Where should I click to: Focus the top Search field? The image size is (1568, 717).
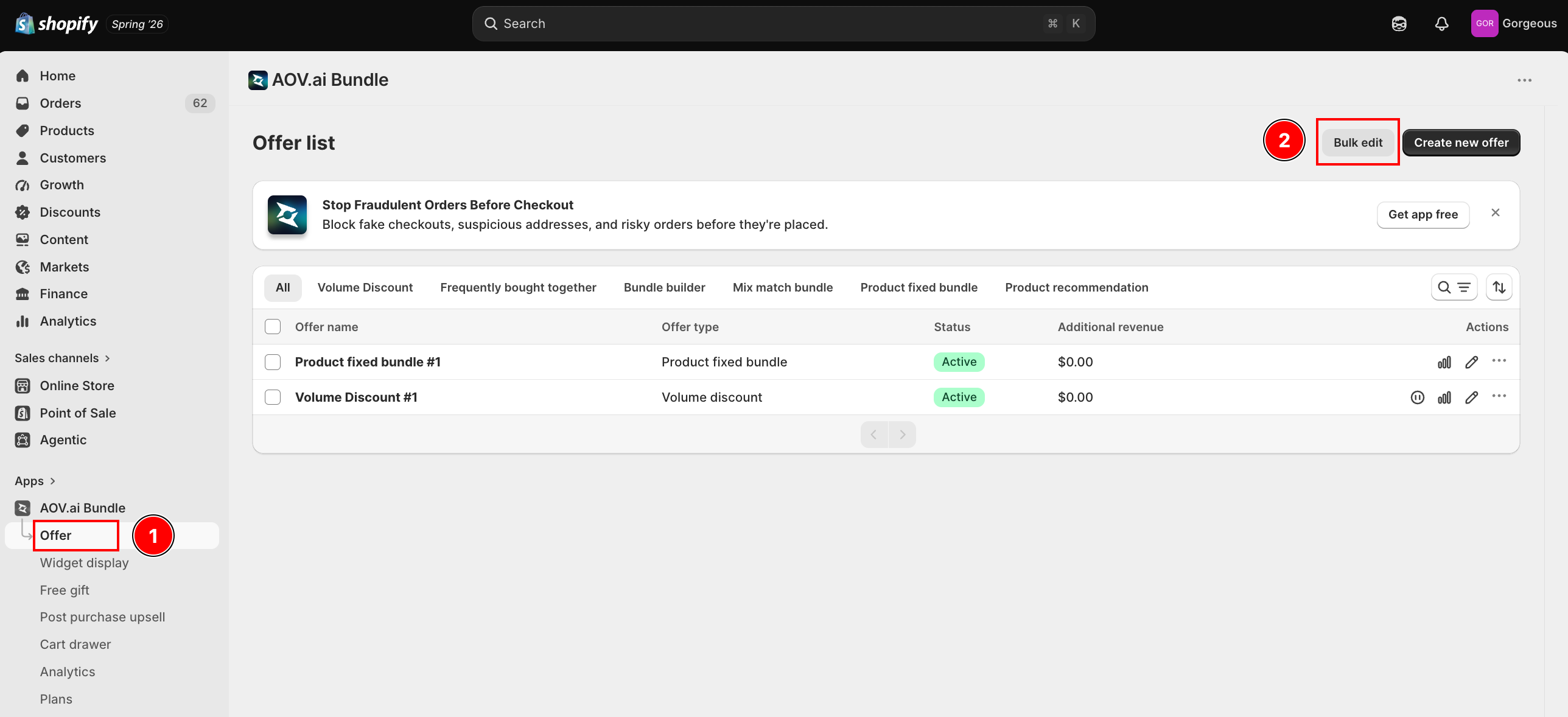point(783,24)
